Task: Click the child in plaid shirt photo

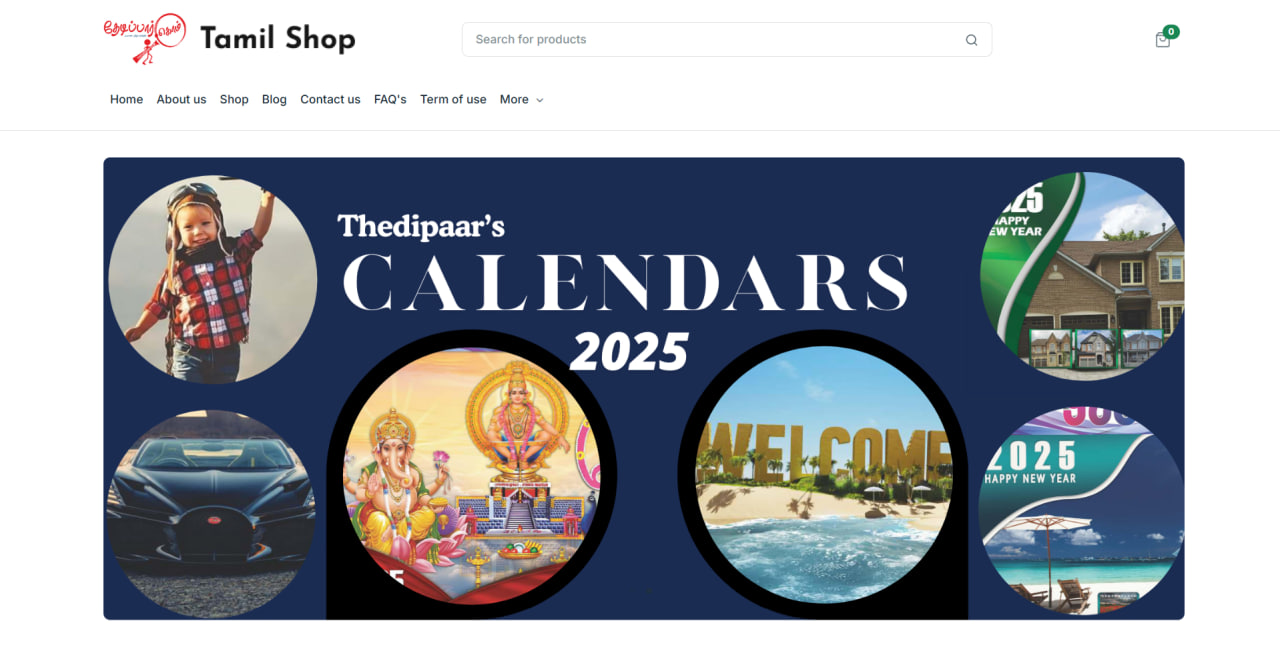Action: point(213,280)
